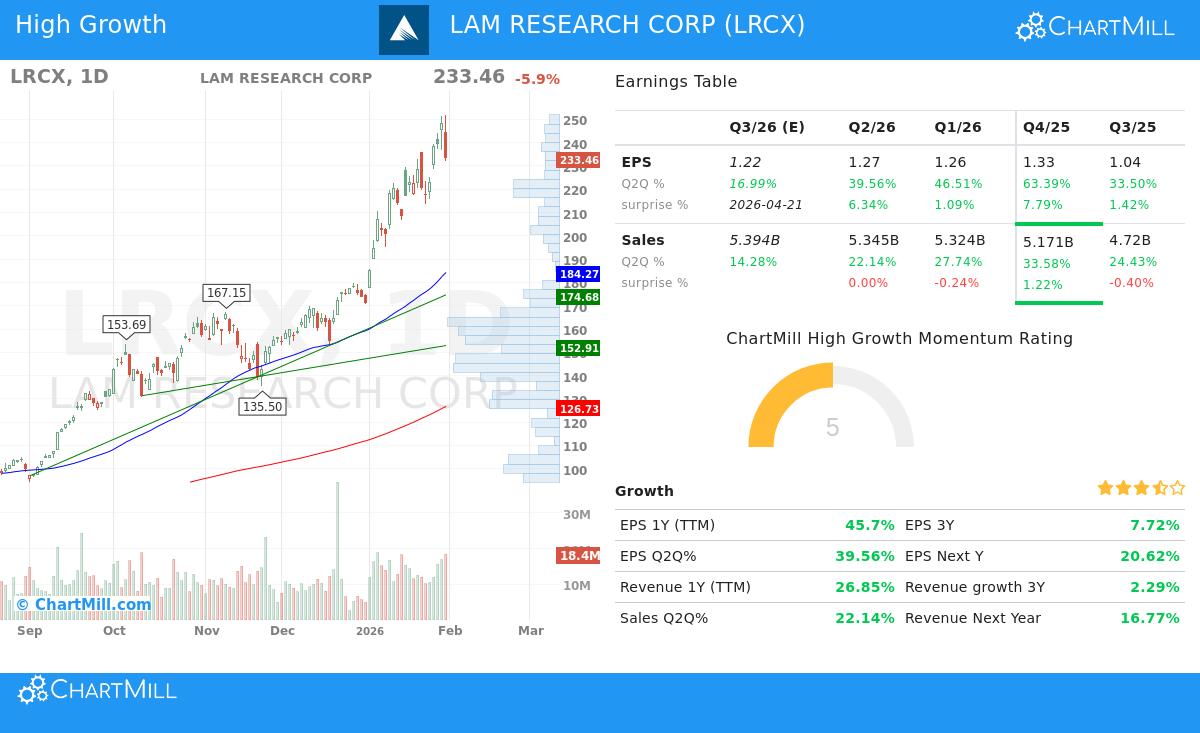Viewport: 1200px width, 733px height.
Task: Click the 167.15 chart annotation callout
Action: (226, 293)
